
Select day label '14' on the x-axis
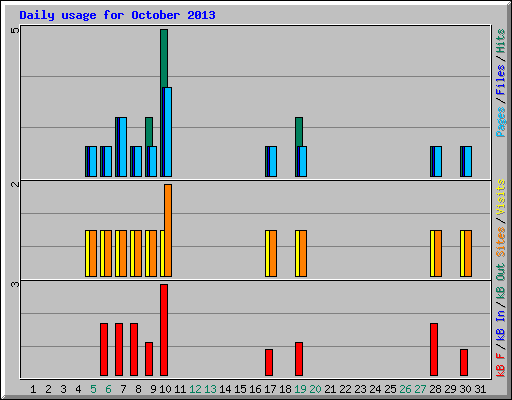(225, 389)
